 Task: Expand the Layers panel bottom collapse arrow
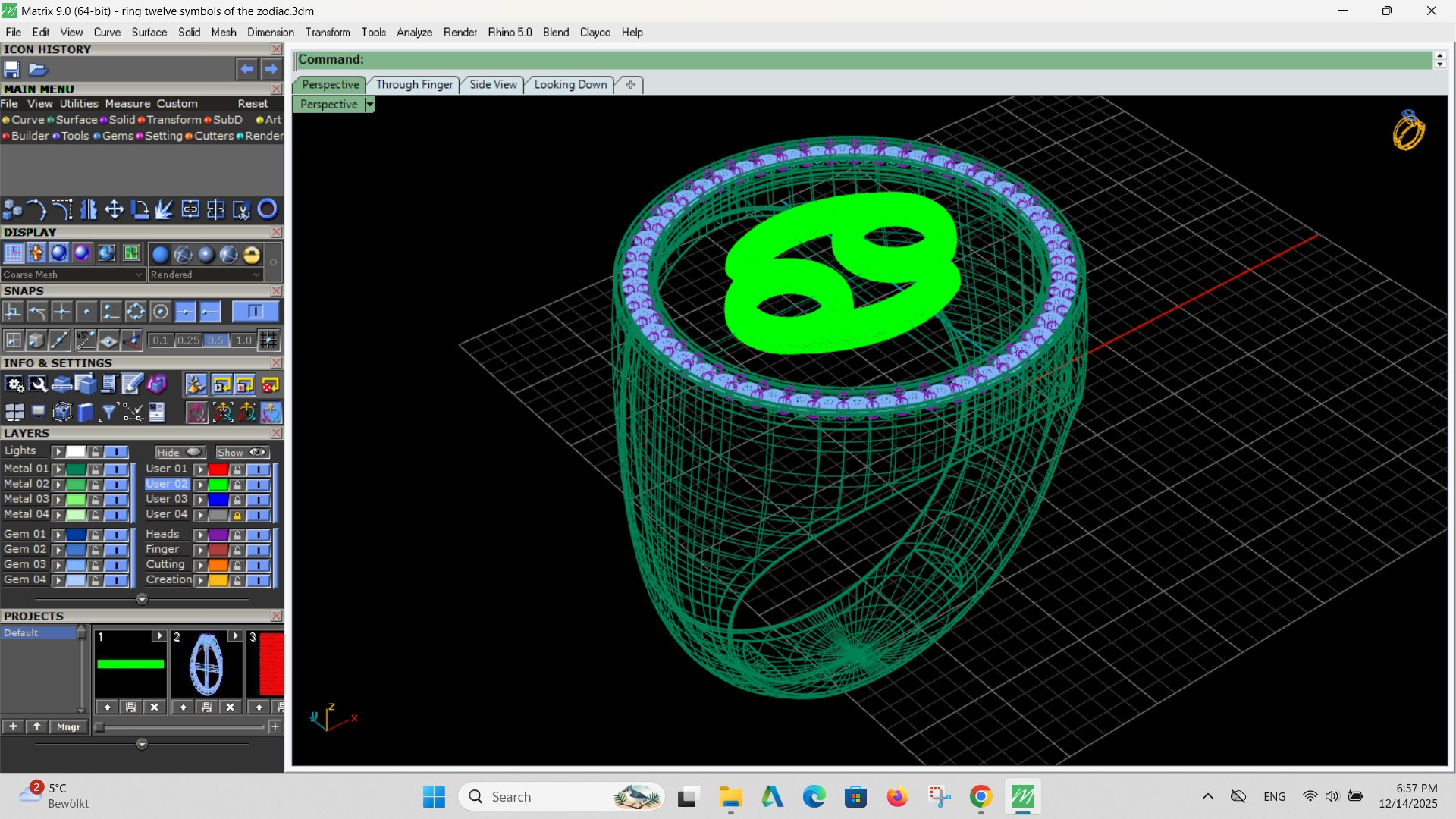[x=142, y=599]
